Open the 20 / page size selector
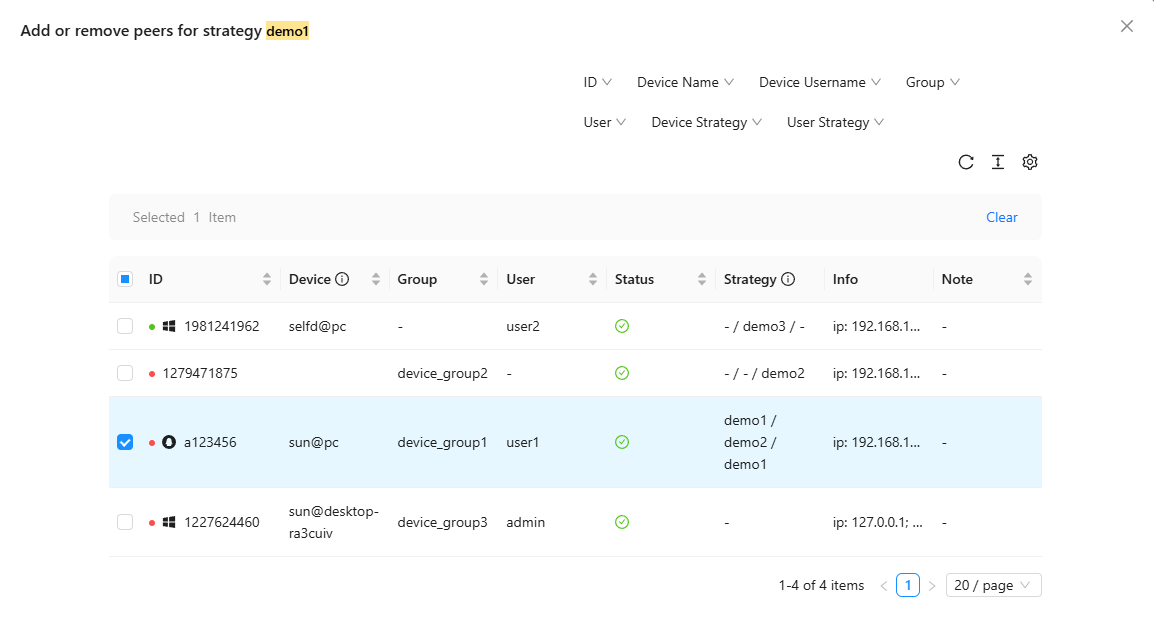The width and height of the screenshot is (1154, 629). [993, 585]
